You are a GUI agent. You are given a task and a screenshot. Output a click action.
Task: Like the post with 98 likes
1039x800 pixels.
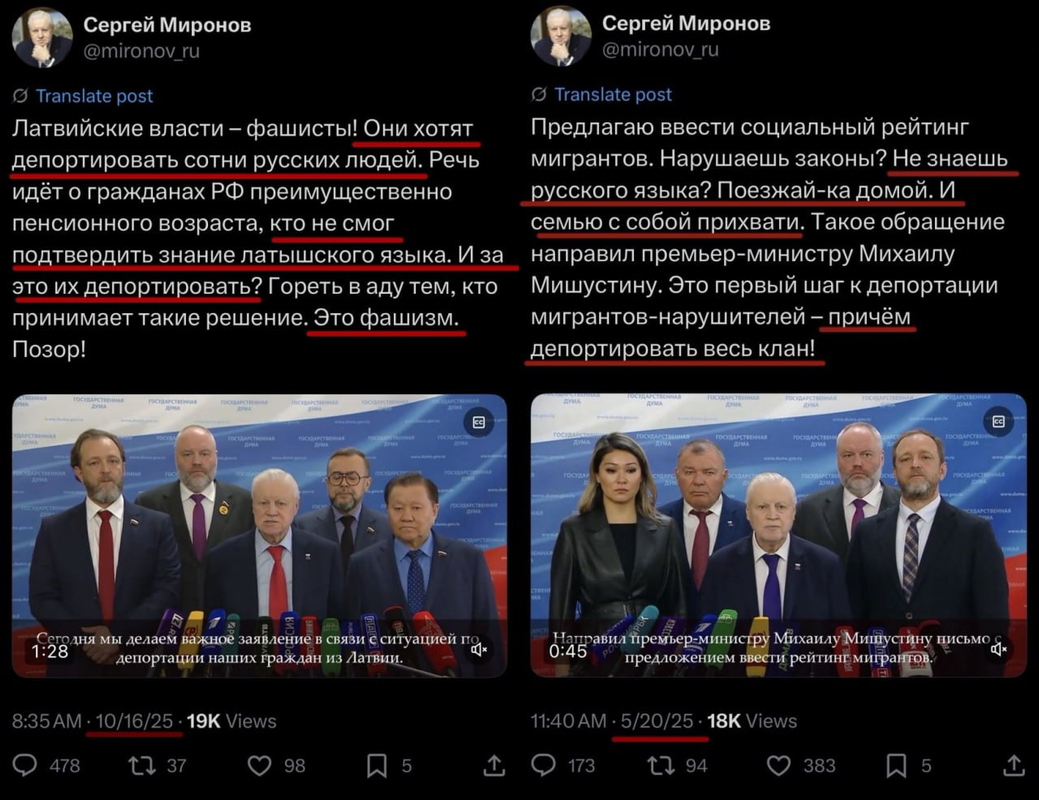point(259,766)
